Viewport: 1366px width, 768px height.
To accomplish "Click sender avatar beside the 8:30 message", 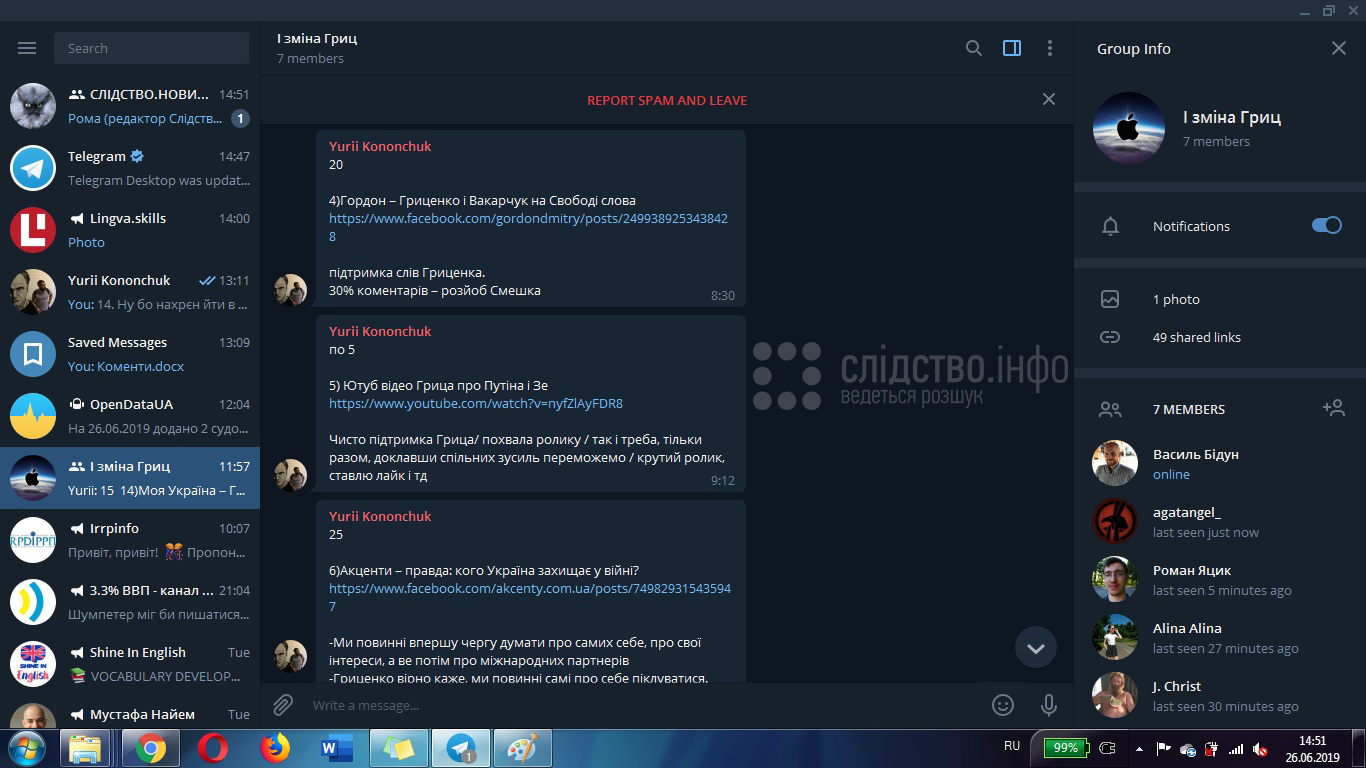I will (291, 290).
